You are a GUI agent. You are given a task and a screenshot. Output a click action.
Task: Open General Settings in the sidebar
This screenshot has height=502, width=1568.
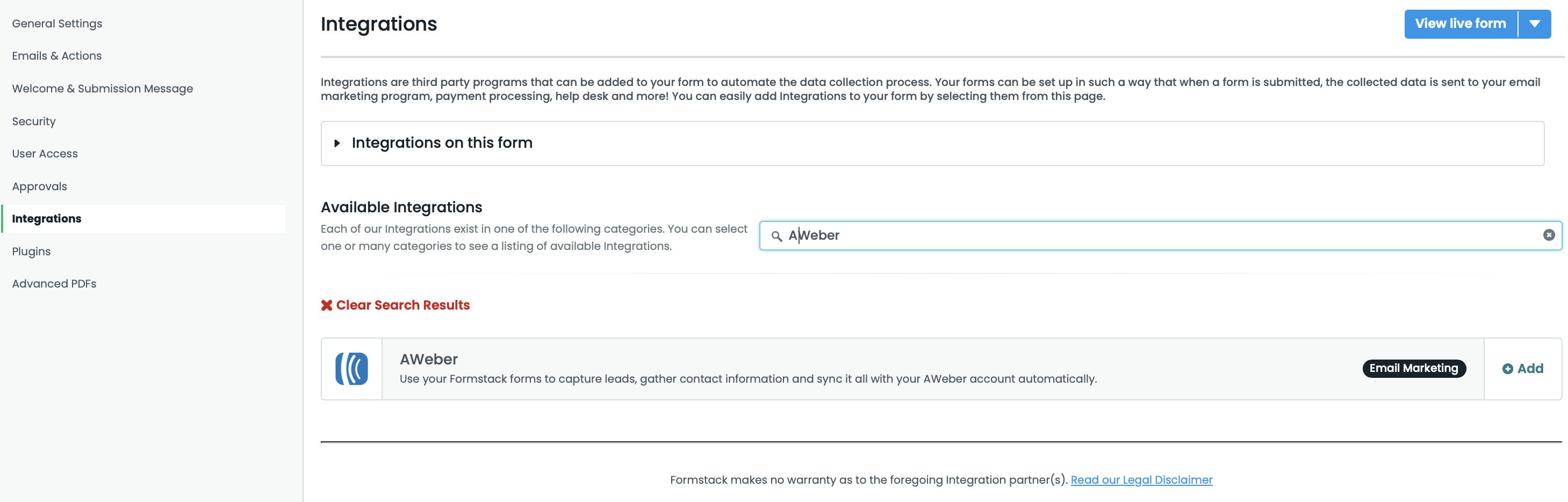57,24
